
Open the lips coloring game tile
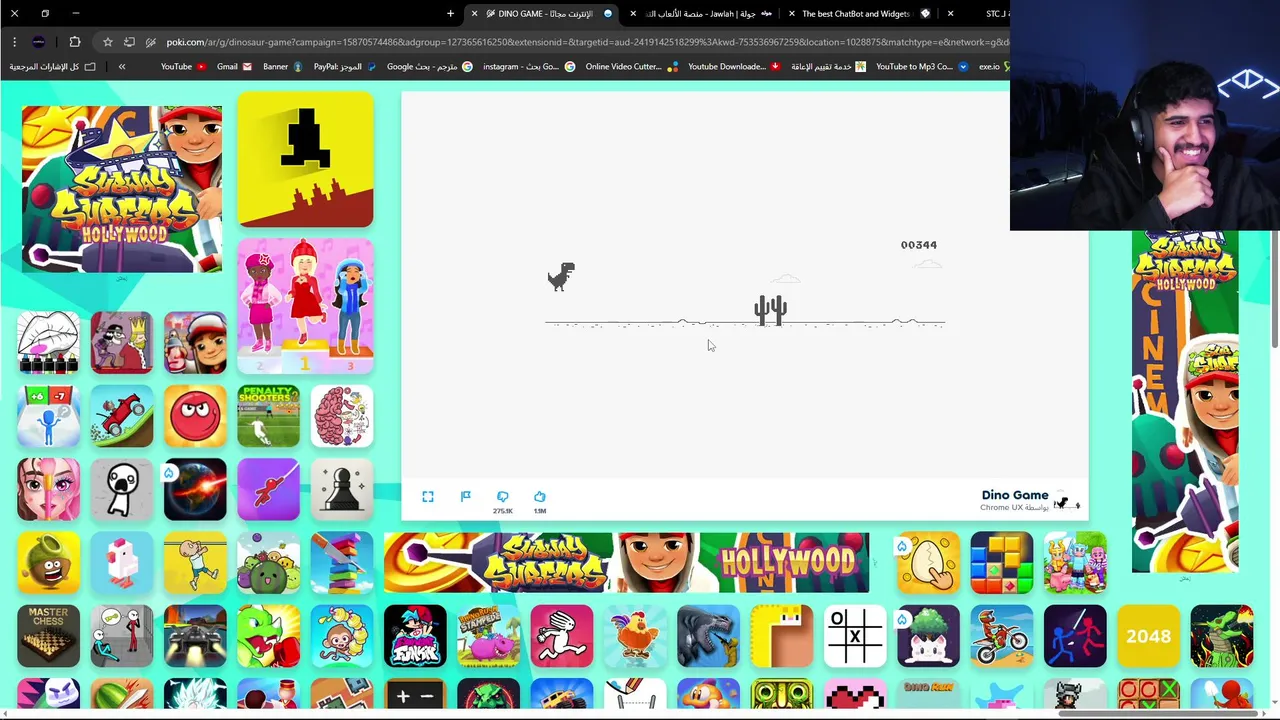[48, 343]
